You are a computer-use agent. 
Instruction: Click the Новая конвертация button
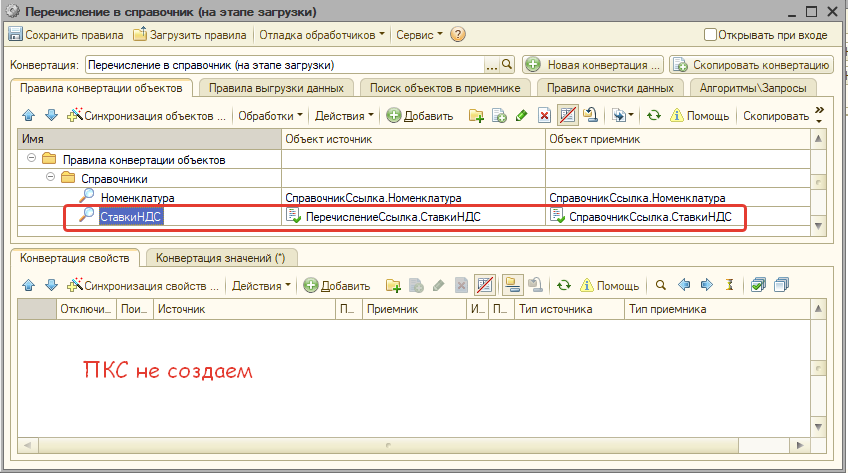(593, 65)
